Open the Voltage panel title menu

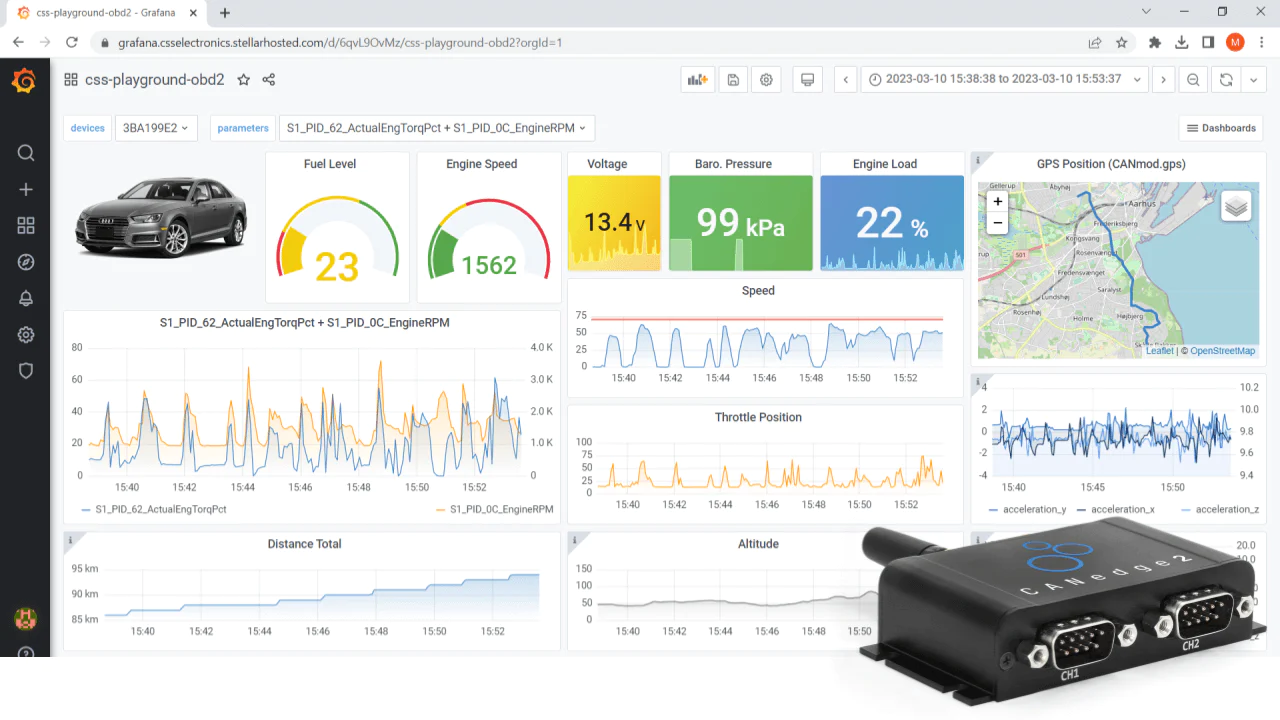tap(607, 164)
